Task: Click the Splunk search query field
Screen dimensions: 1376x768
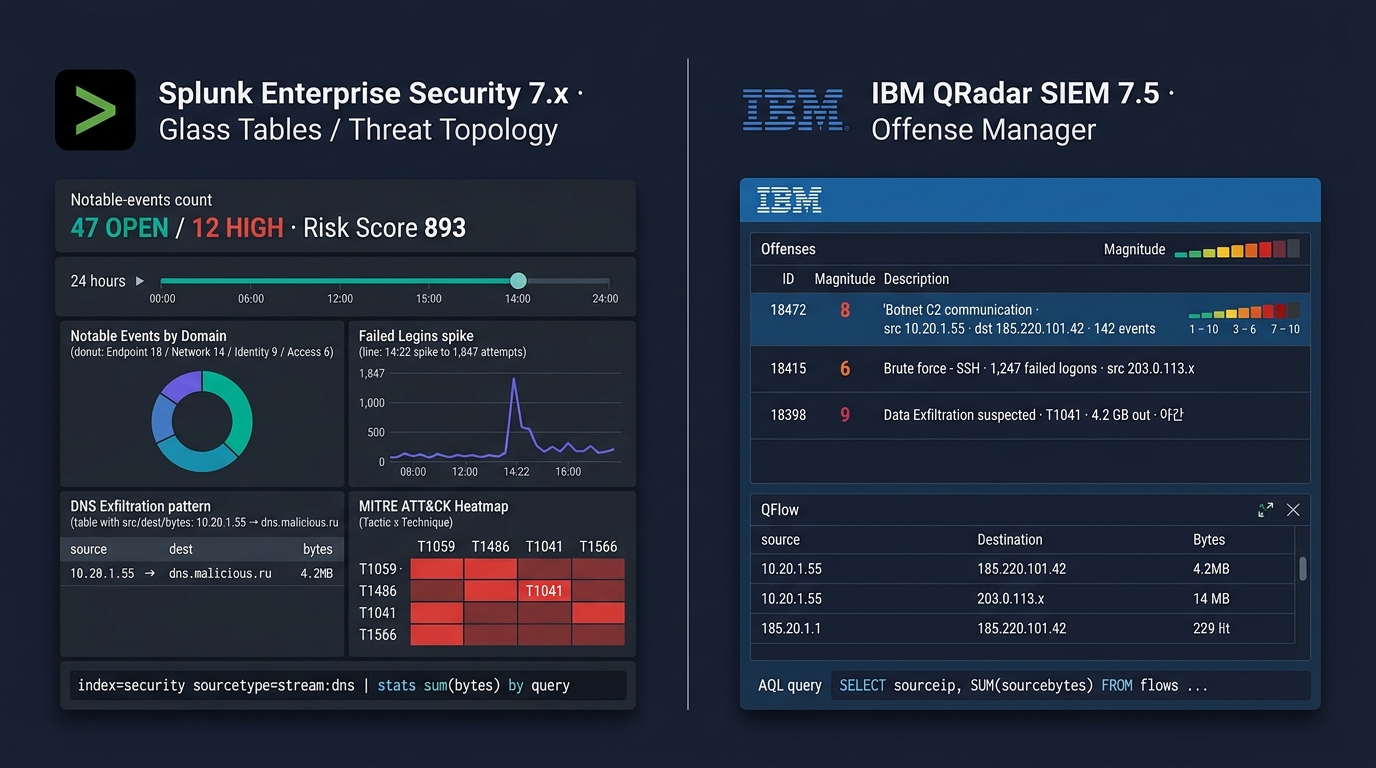Action: pyautogui.click(x=348, y=686)
